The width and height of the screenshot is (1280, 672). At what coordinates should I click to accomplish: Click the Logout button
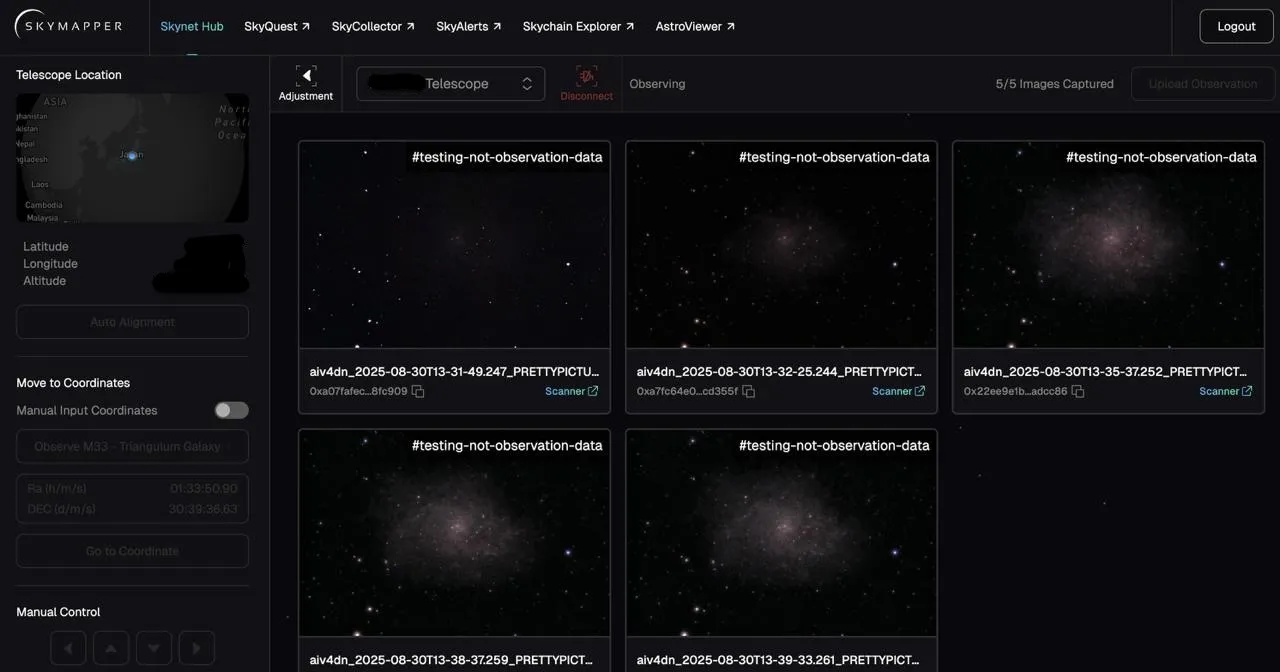pyautogui.click(x=1236, y=26)
